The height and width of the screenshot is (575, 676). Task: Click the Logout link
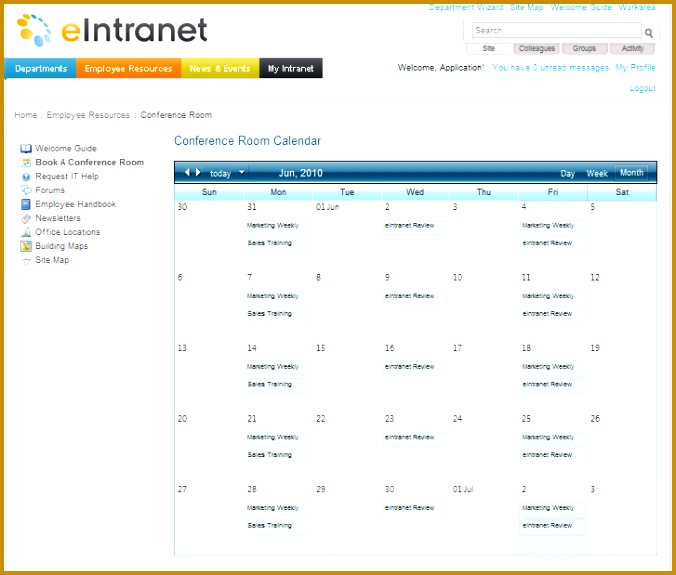point(642,88)
